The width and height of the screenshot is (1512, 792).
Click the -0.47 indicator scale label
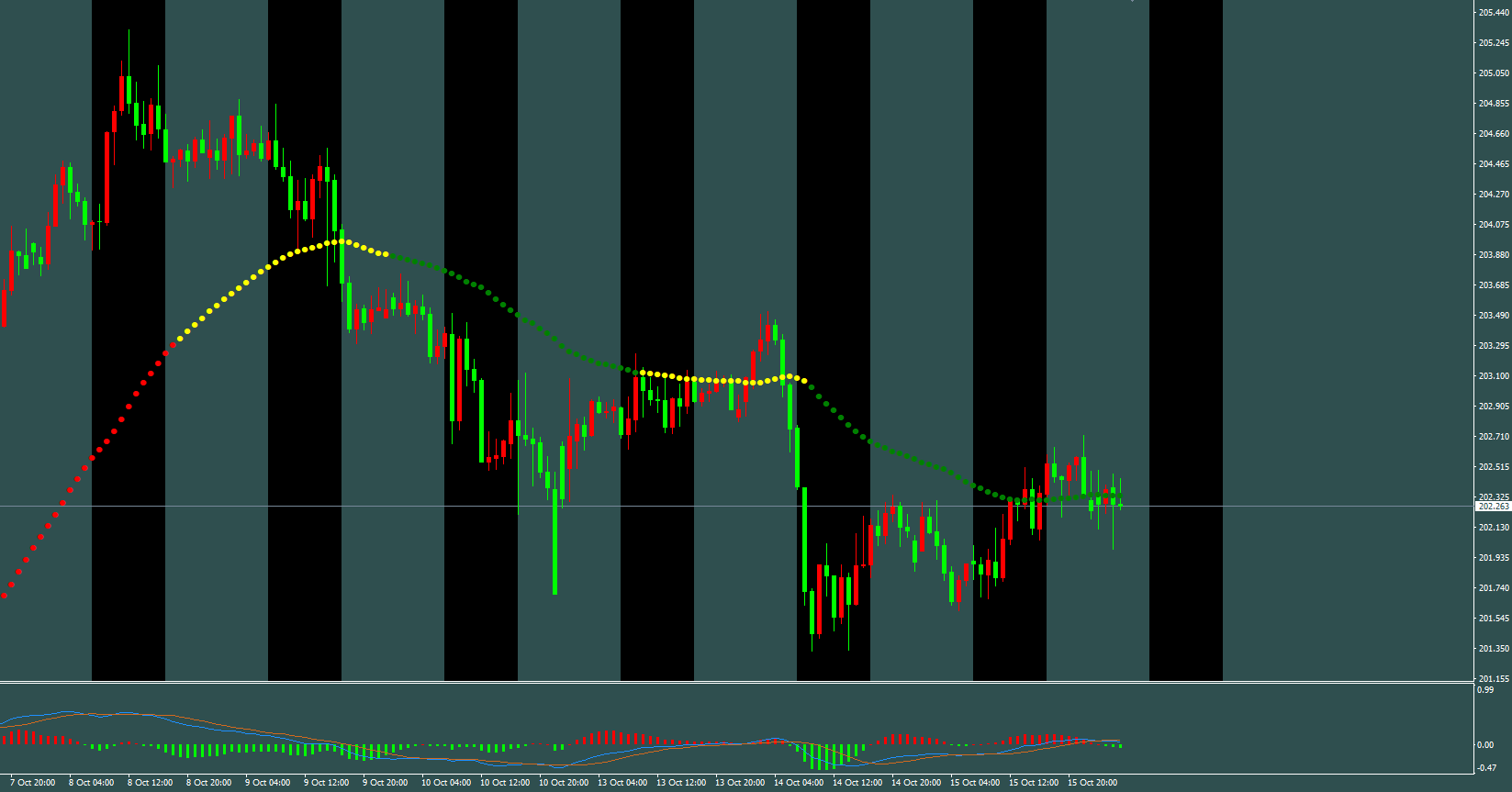(x=1484, y=767)
